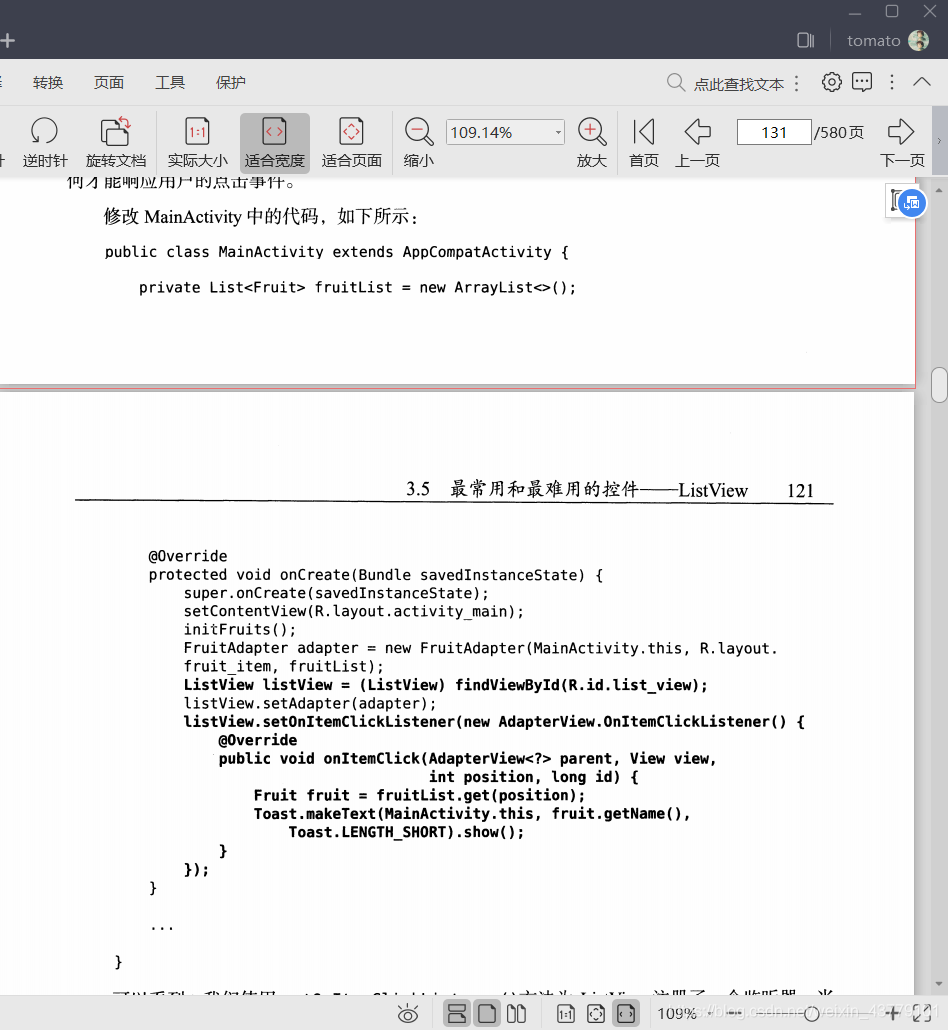Image resolution: width=948 pixels, height=1030 pixels.
Task: Select 适合页面 fit page view
Action: [x=351, y=143]
